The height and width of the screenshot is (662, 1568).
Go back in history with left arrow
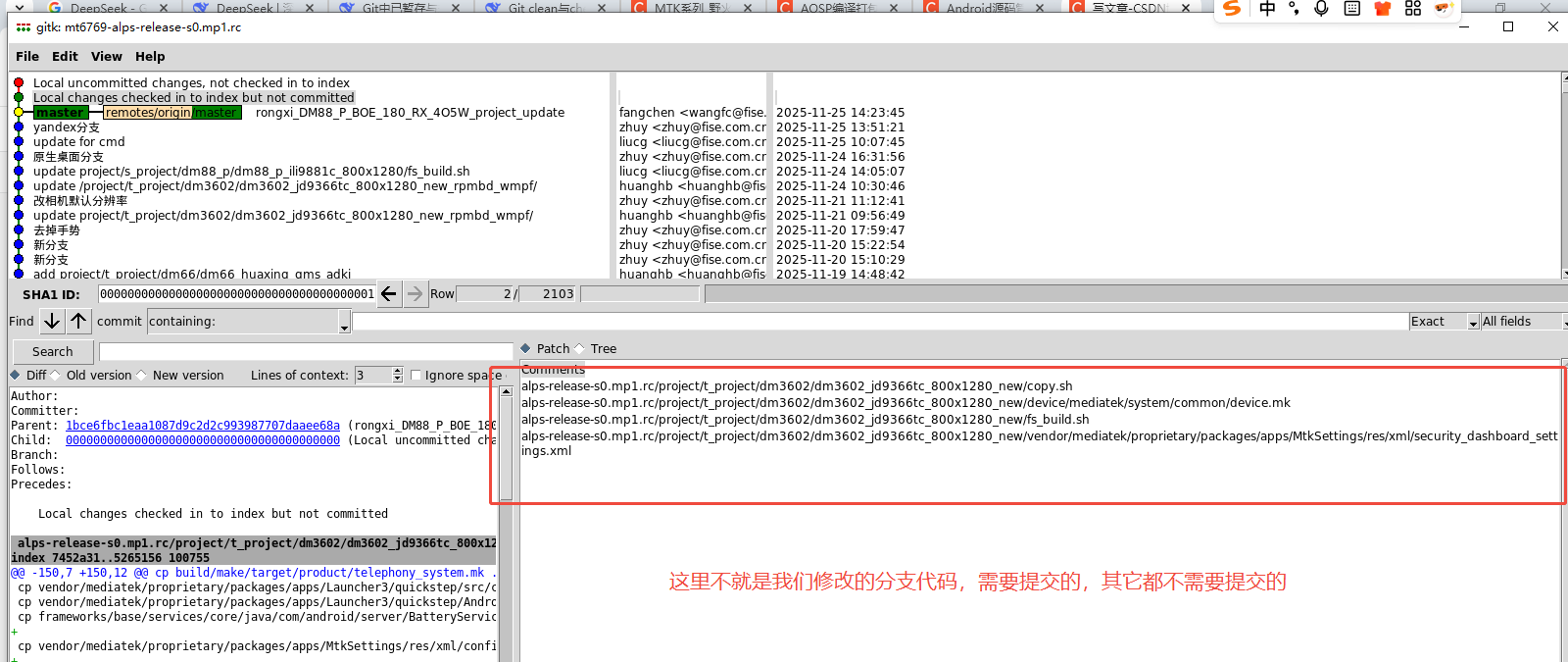389,293
